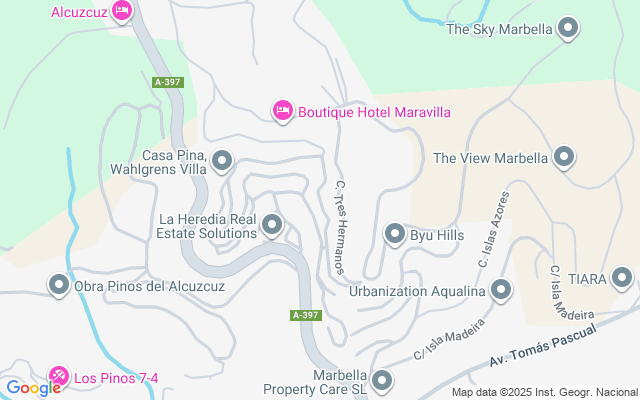Open the Google logo link
Image resolution: width=640 pixels, height=400 pixels.
pos(33,388)
